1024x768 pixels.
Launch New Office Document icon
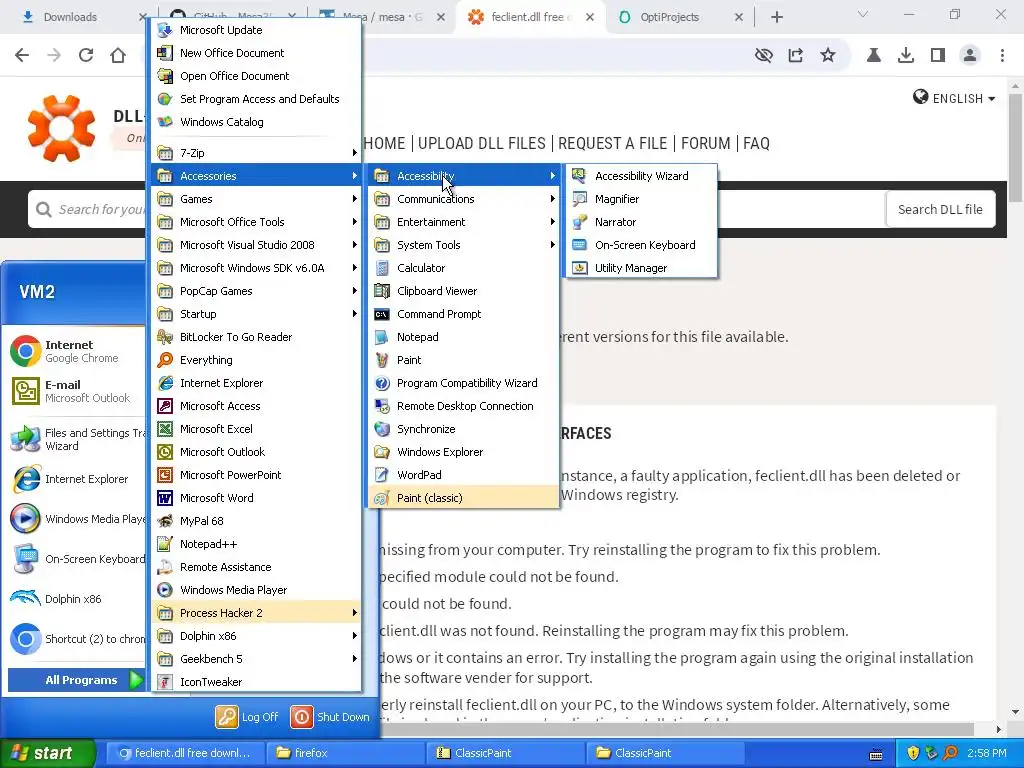pos(165,53)
